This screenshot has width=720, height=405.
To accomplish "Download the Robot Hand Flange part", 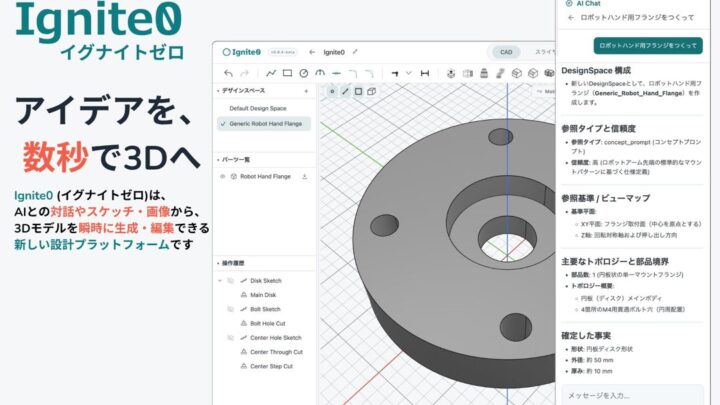I will [x=304, y=176].
